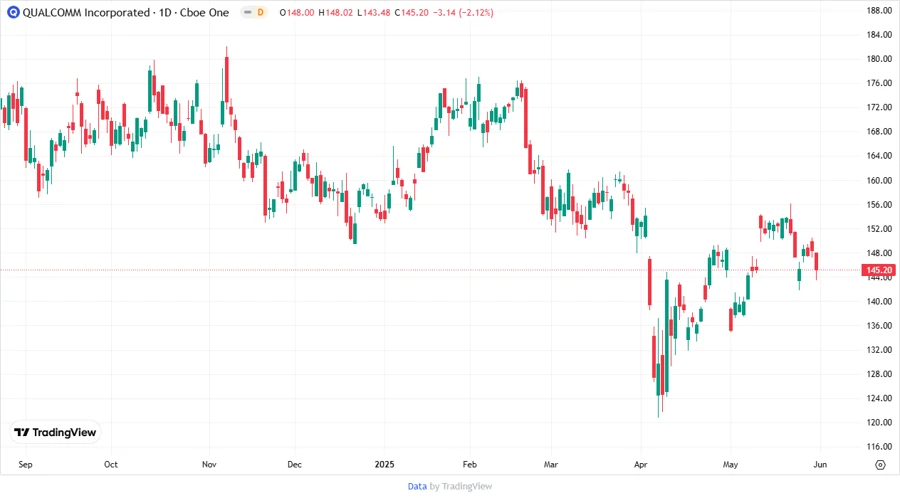Click the Nov label on the time axis
Viewport: 900px width, 498px height.
pyautogui.click(x=209, y=464)
